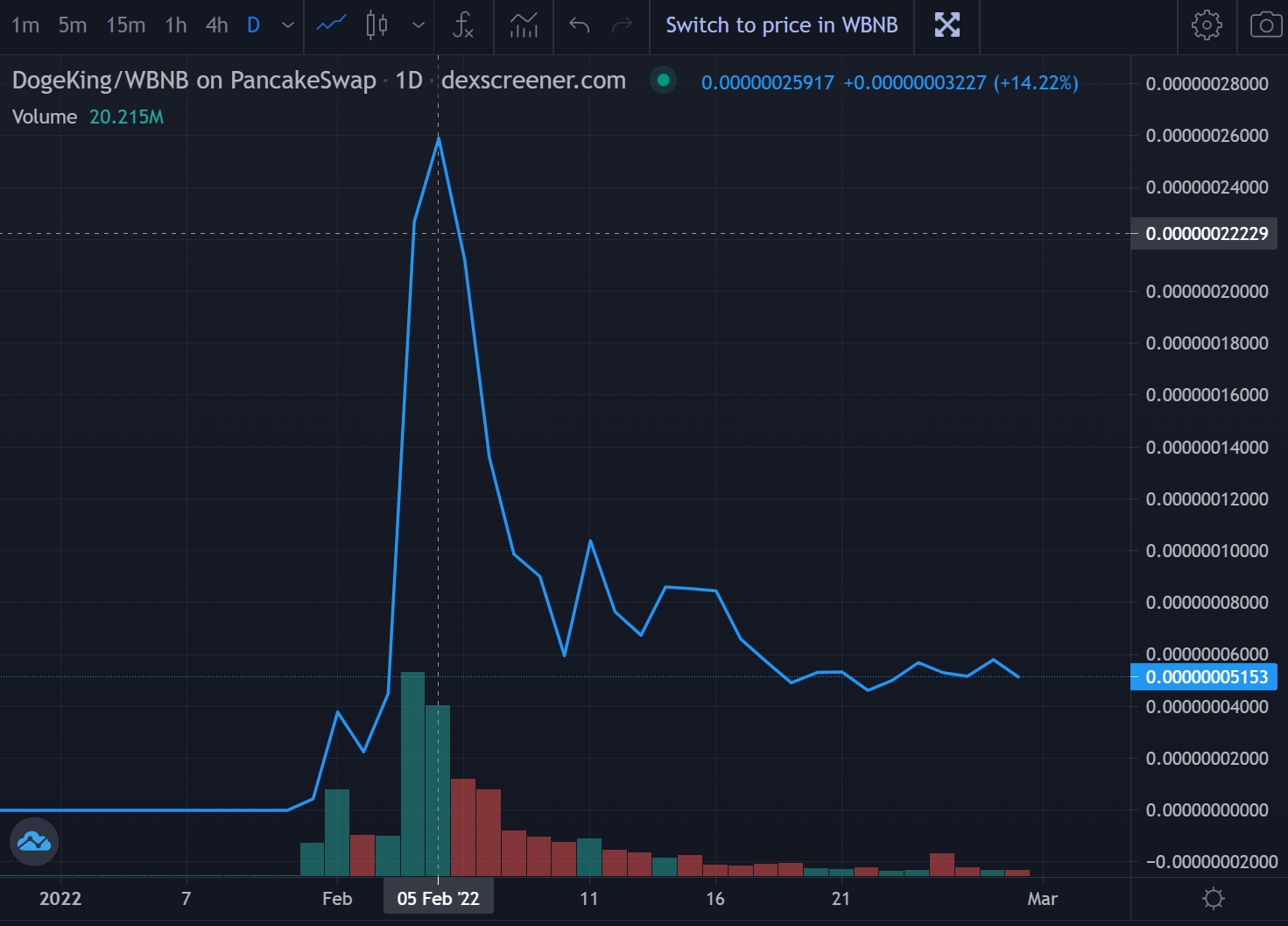Click the Feb label on time axis

[x=337, y=899]
